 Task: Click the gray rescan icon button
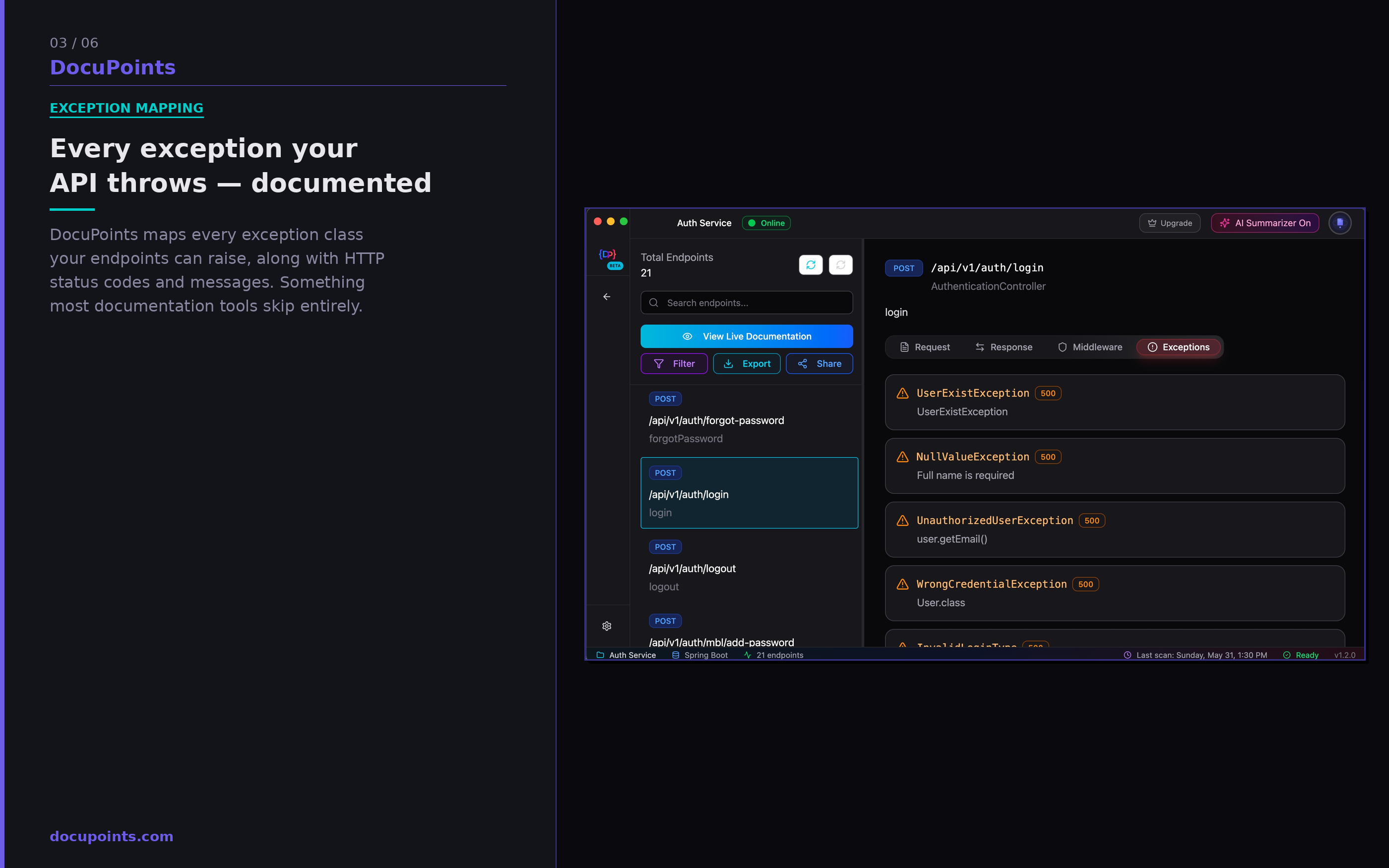[840, 265]
